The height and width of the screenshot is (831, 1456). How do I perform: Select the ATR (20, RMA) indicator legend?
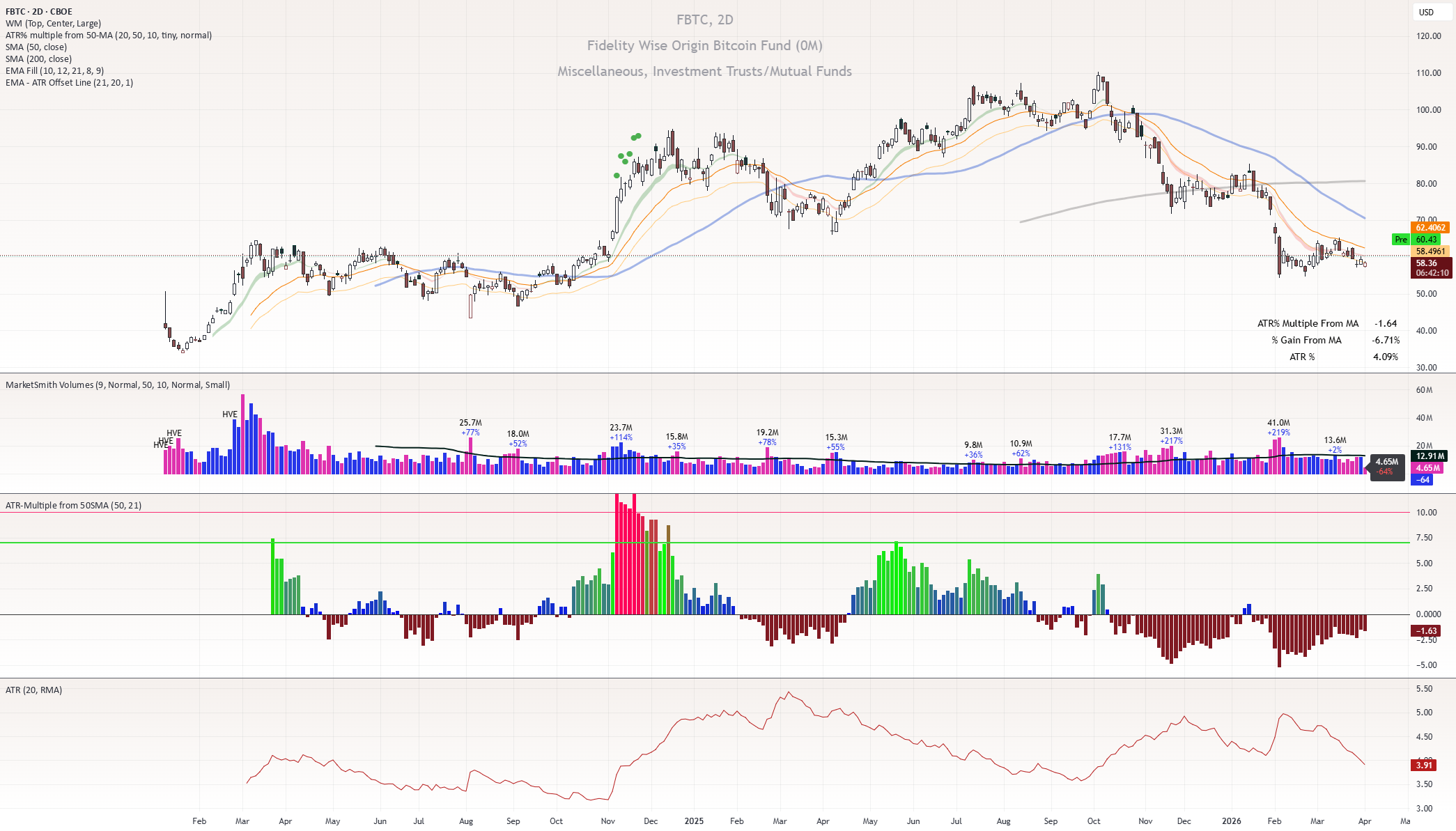click(33, 690)
